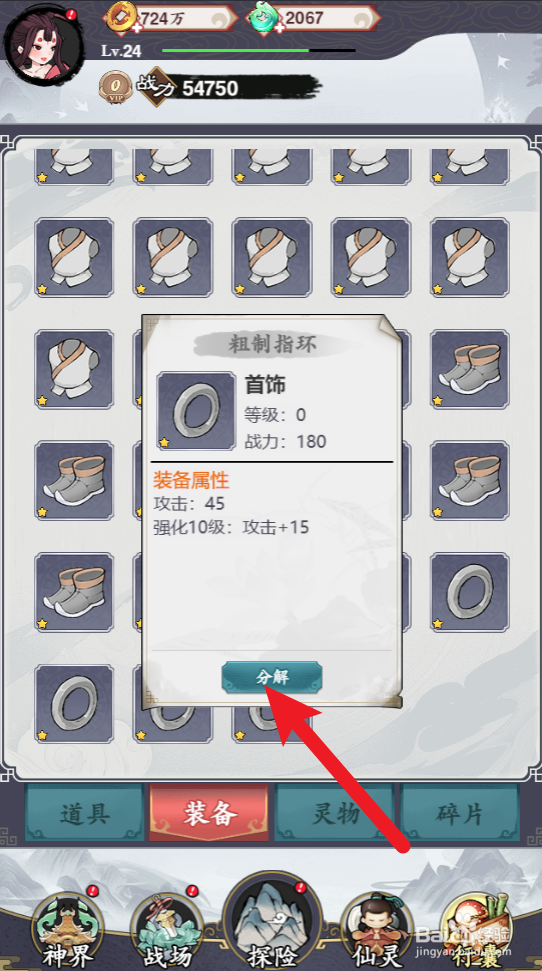Select the ring item at right edge
This screenshot has width=542, height=971.
470,592
